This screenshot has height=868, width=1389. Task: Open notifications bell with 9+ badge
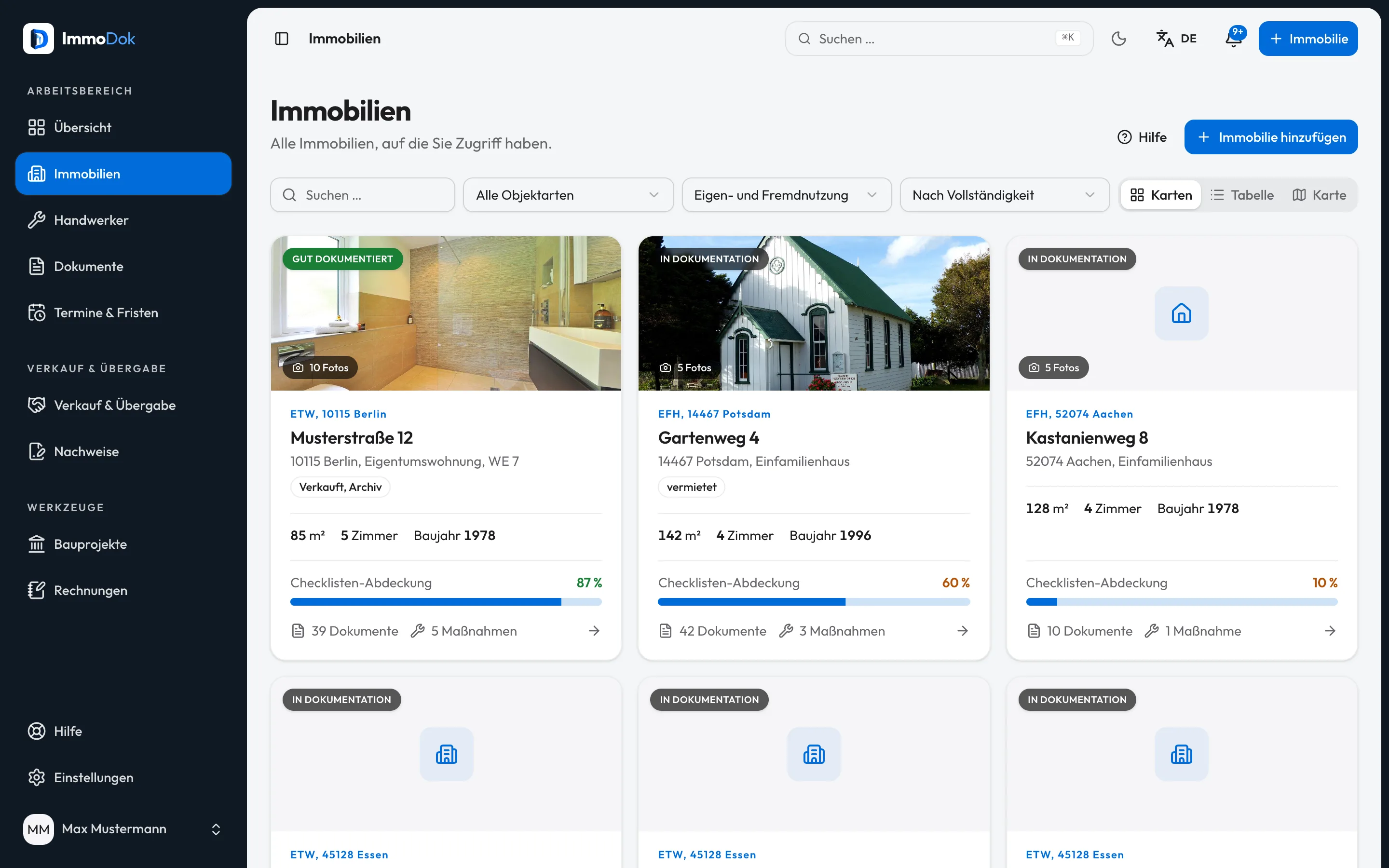(x=1233, y=39)
